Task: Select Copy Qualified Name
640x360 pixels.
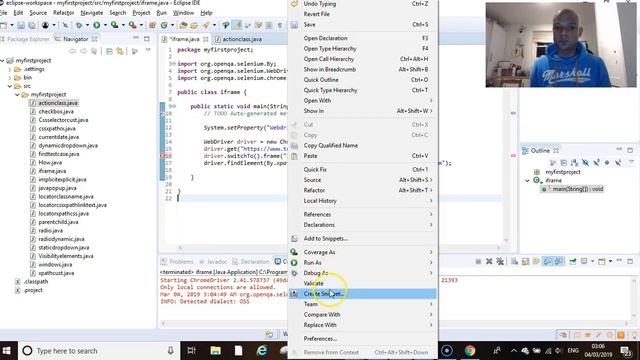Action: (362, 145)
